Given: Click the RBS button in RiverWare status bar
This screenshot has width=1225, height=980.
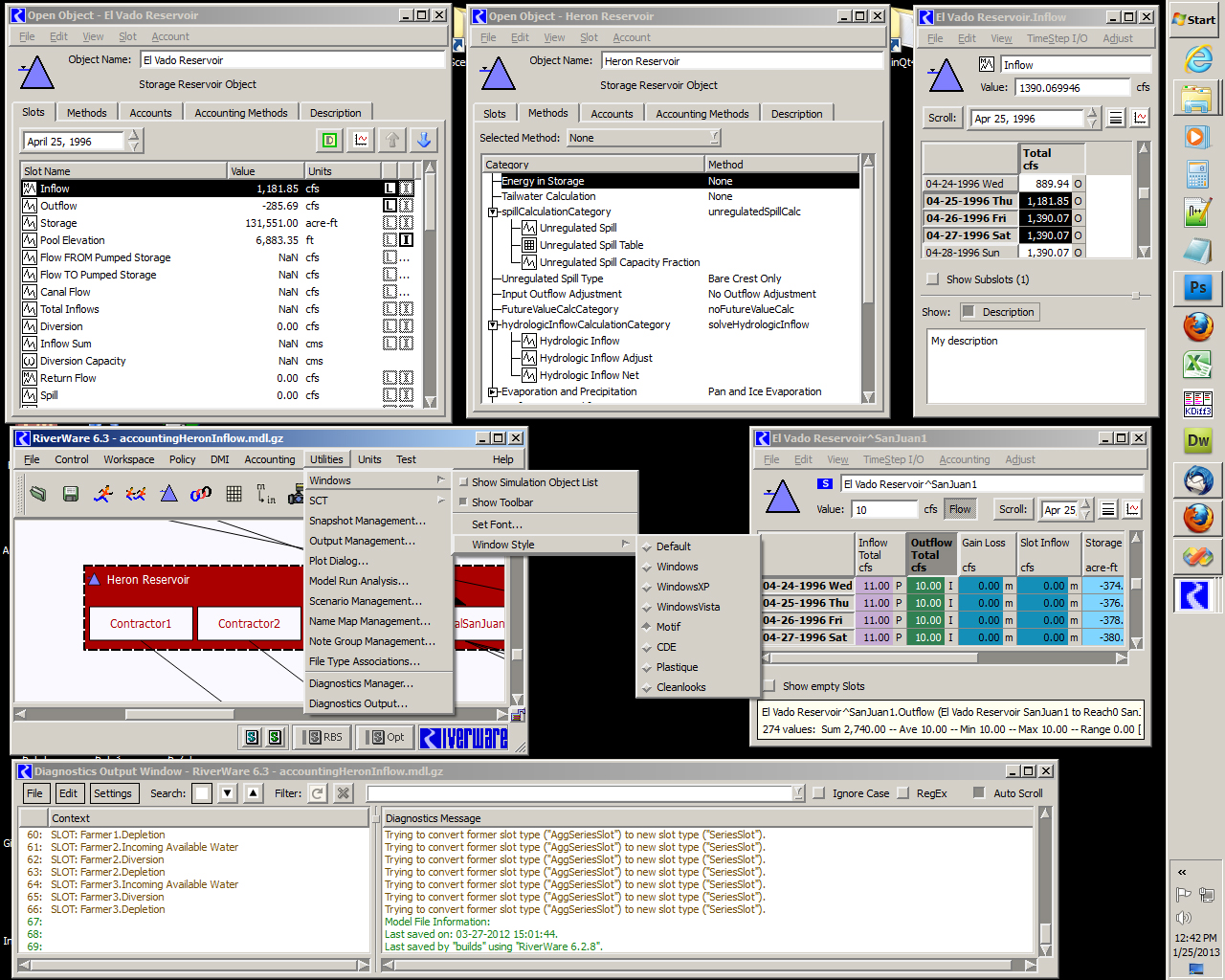Looking at the screenshot, I should [323, 737].
